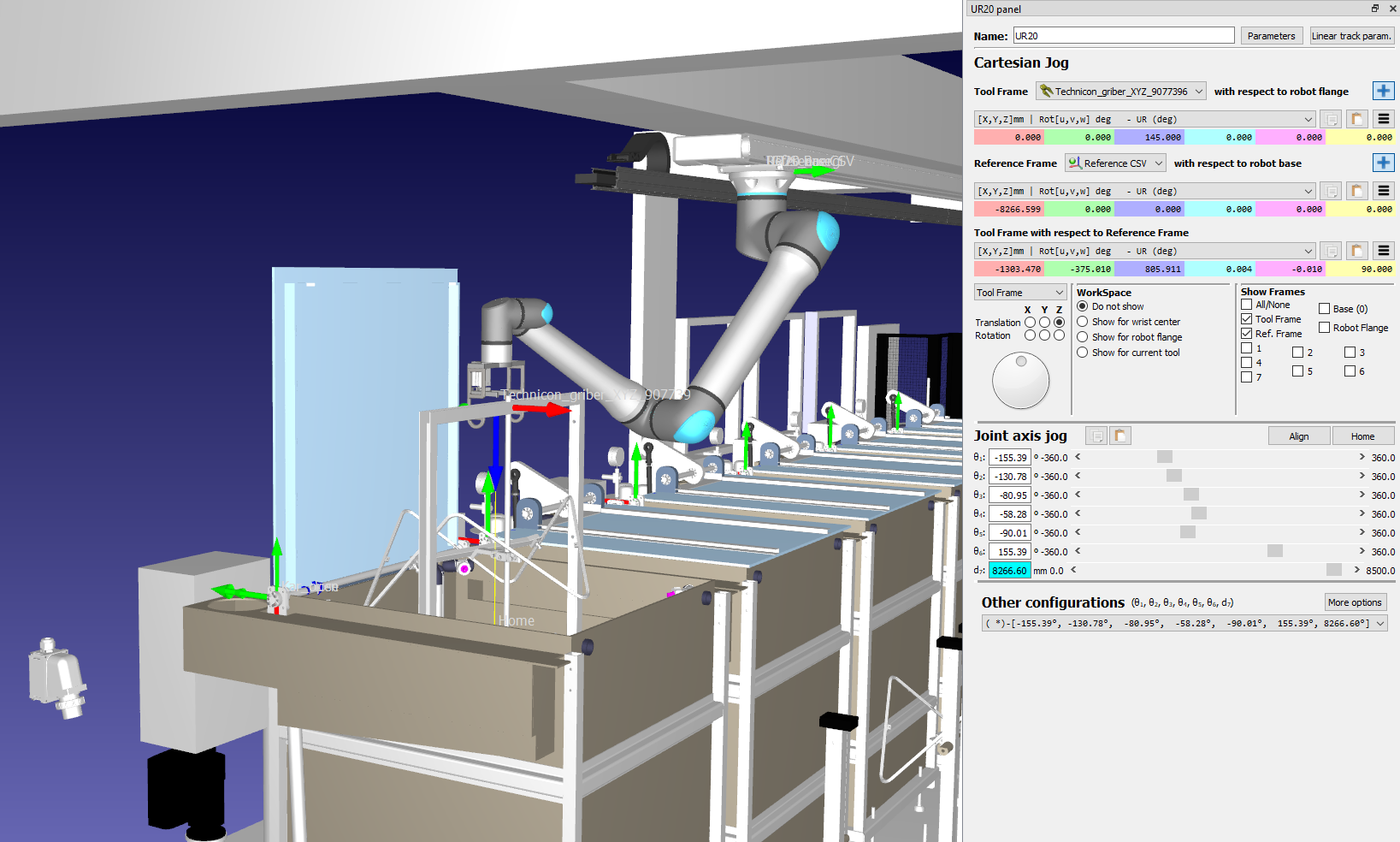Open the hamburger menu for Tool Frame pose
Image resolution: width=1400 pixels, height=842 pixels.
pos(1383,120)
